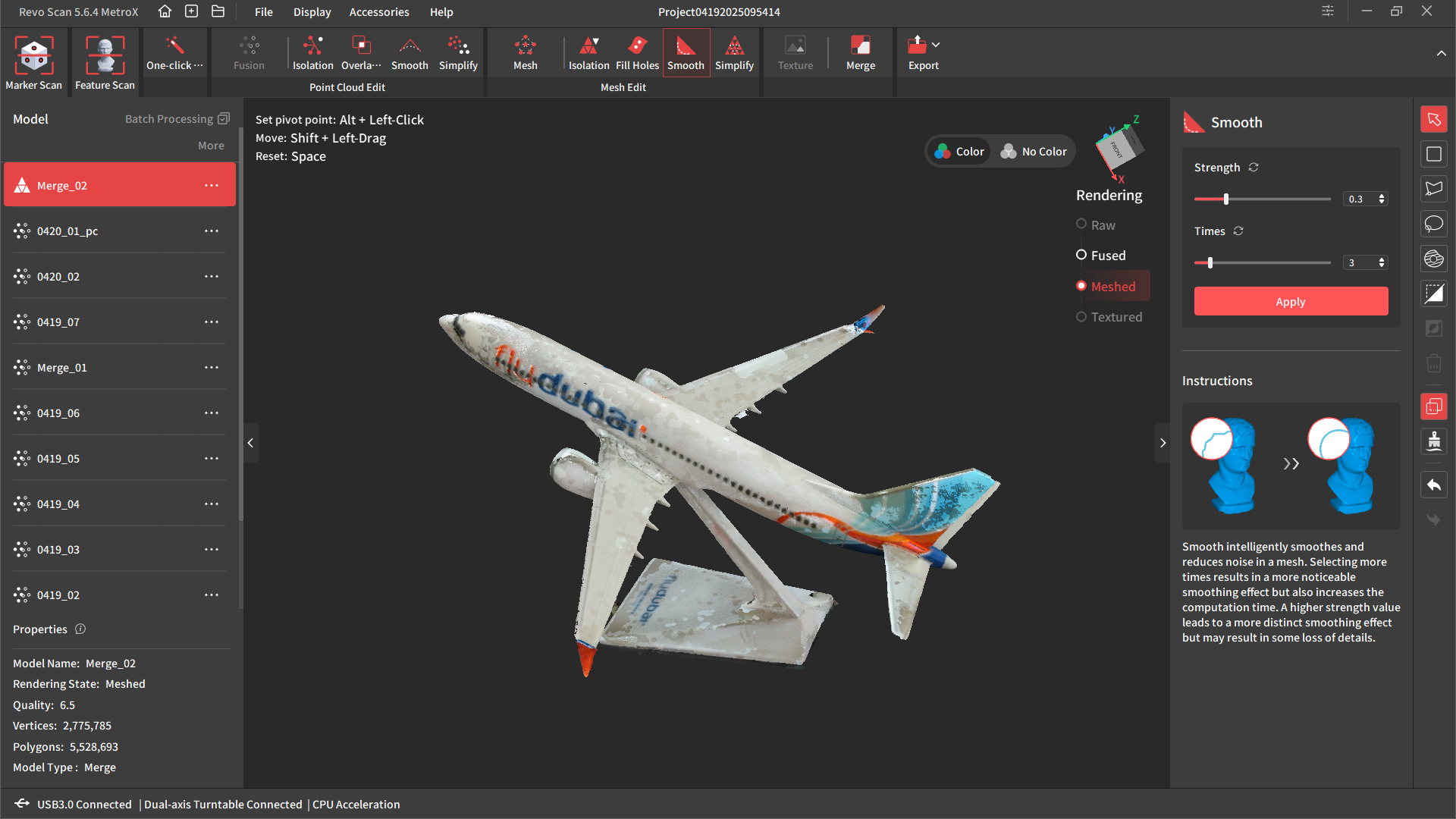Undo last action with arrow icon
The width and height of the screenshot is (1456, 819).
1433,485
